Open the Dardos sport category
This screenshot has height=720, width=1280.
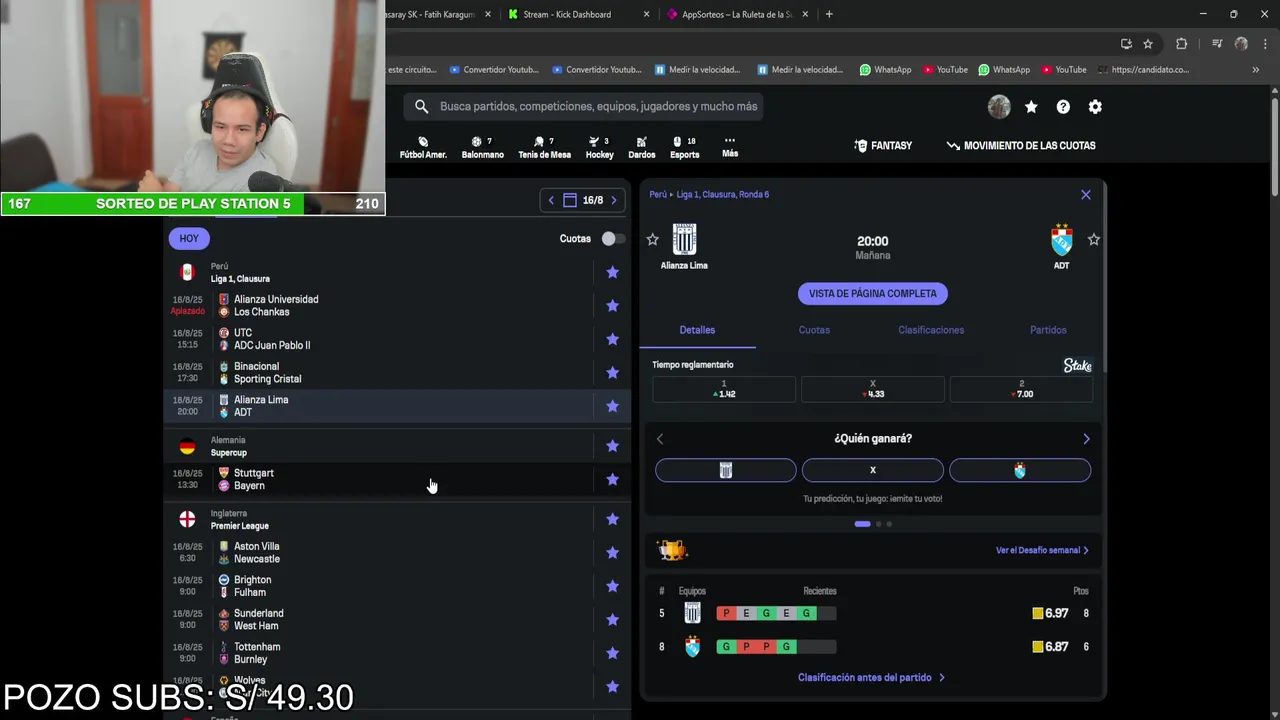pos(641,147)
